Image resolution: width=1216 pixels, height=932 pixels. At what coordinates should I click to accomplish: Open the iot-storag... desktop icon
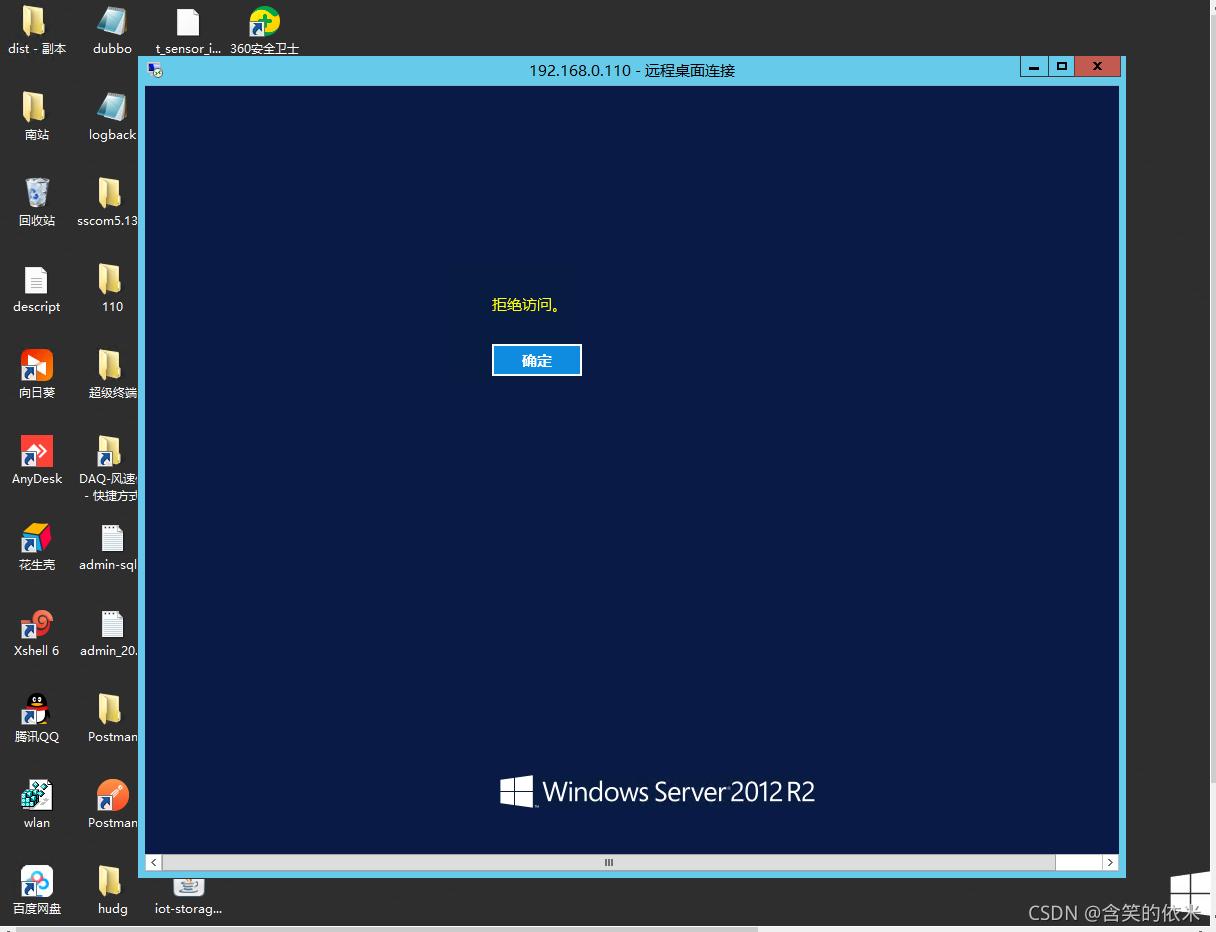pos(188,887)
